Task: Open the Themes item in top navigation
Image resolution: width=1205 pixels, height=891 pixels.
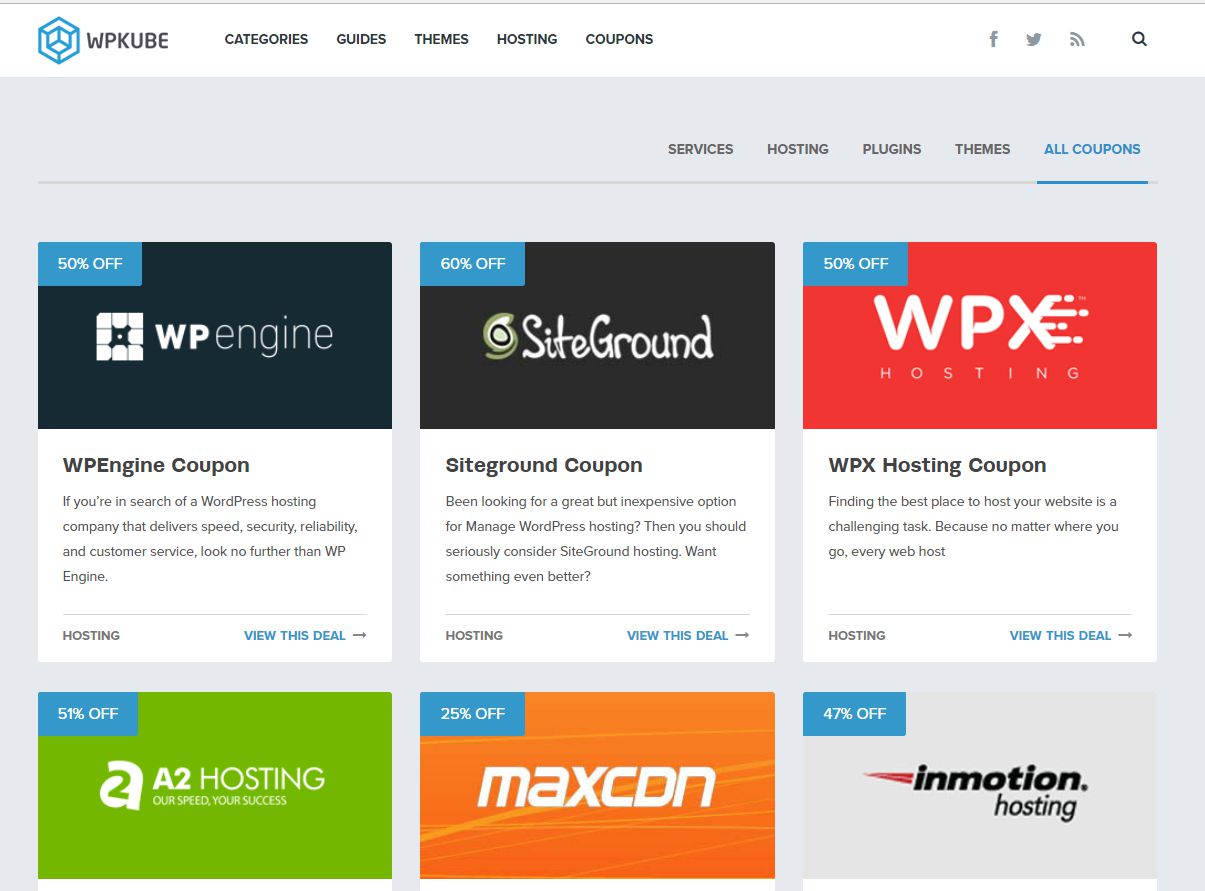Action: pyautogui.click(x=441, y=39)
